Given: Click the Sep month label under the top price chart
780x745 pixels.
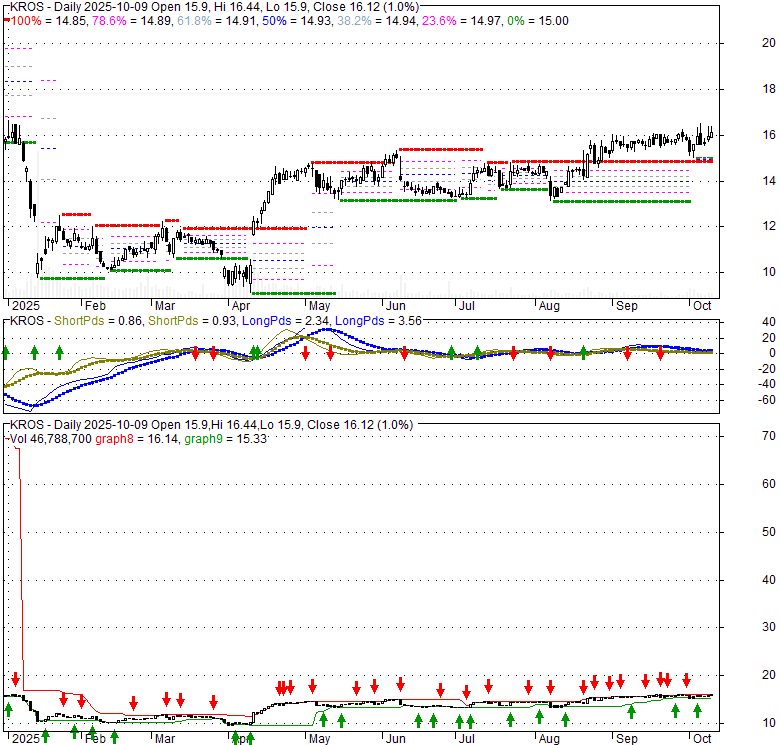Looking at the screenshot, I should (627, 306).
